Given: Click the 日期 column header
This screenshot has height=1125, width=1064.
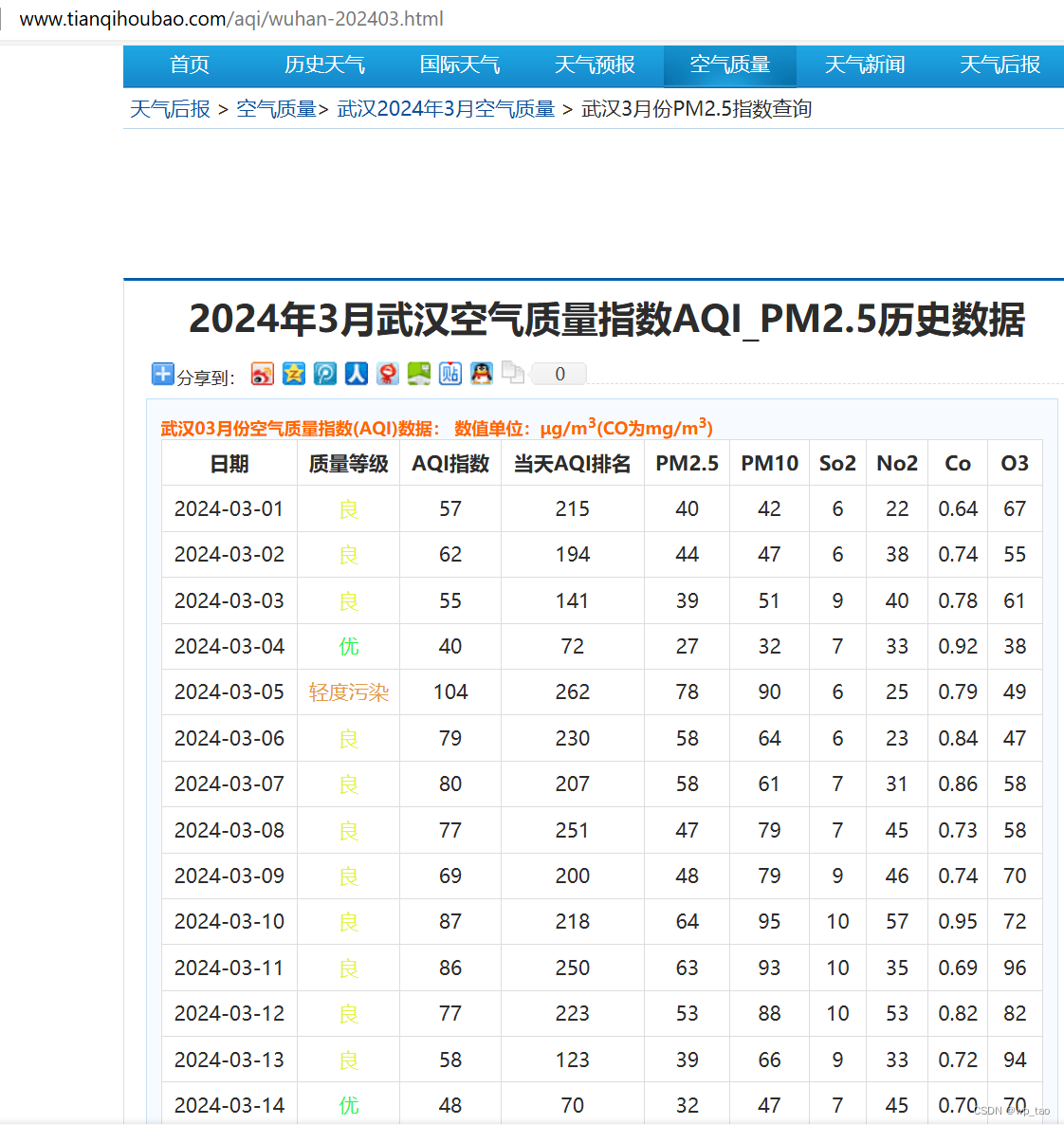Looking at the screenshot, I should pos(229,464).
